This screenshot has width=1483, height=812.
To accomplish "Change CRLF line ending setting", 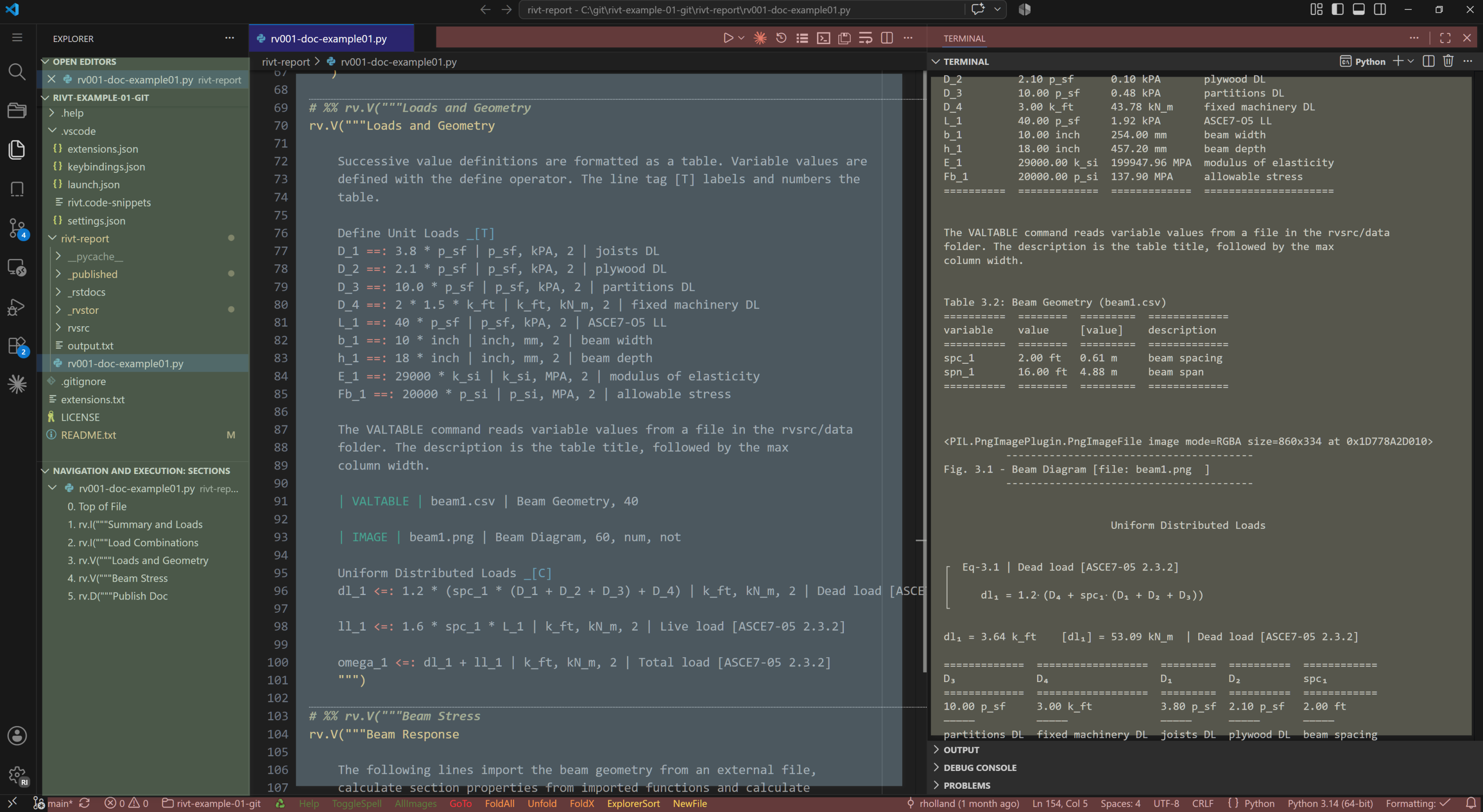I will tap(1203, 804).
